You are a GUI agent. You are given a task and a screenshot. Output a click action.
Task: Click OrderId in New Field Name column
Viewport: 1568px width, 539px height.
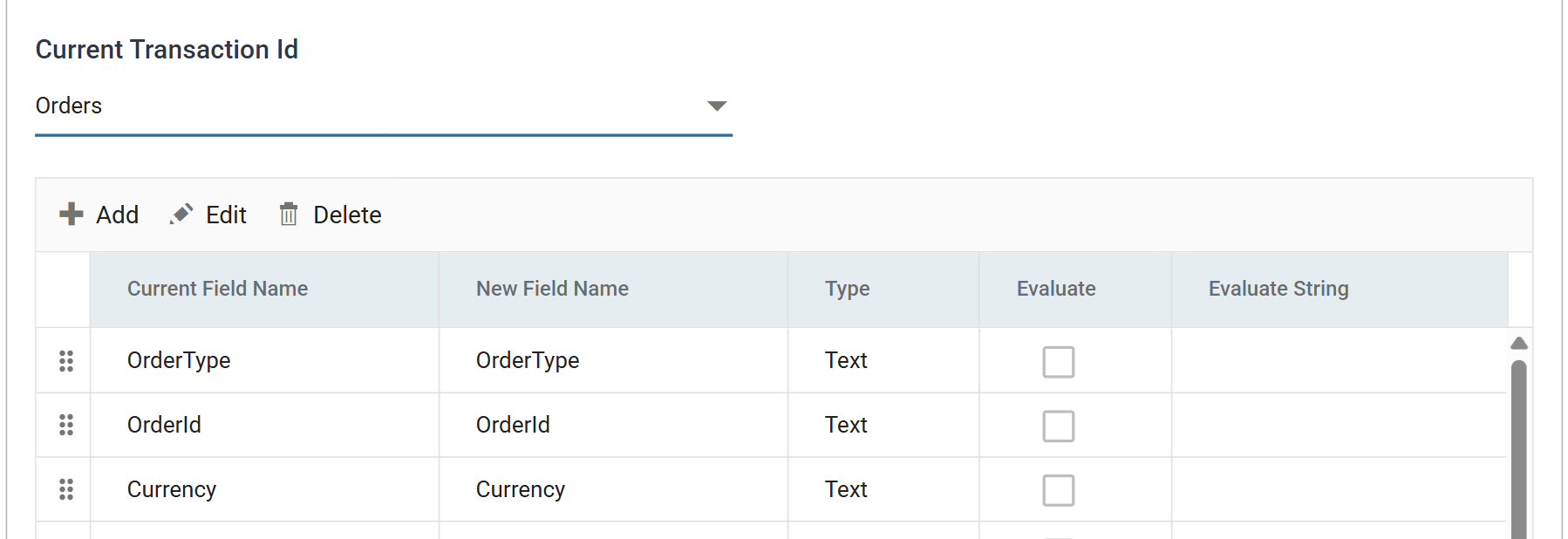[513, 425]
